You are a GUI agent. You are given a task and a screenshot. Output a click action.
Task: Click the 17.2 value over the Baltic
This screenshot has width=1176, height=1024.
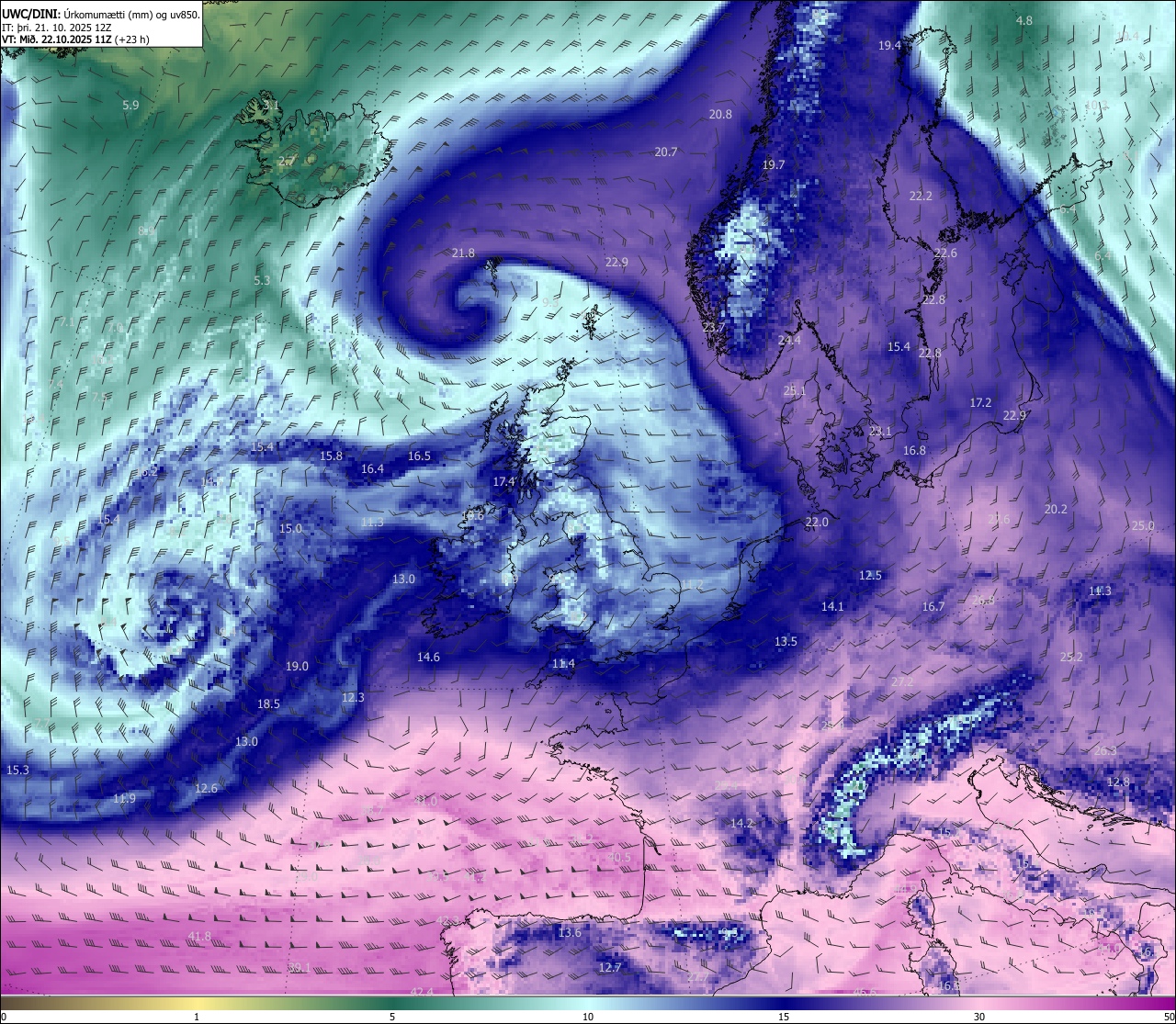(980, 402)
